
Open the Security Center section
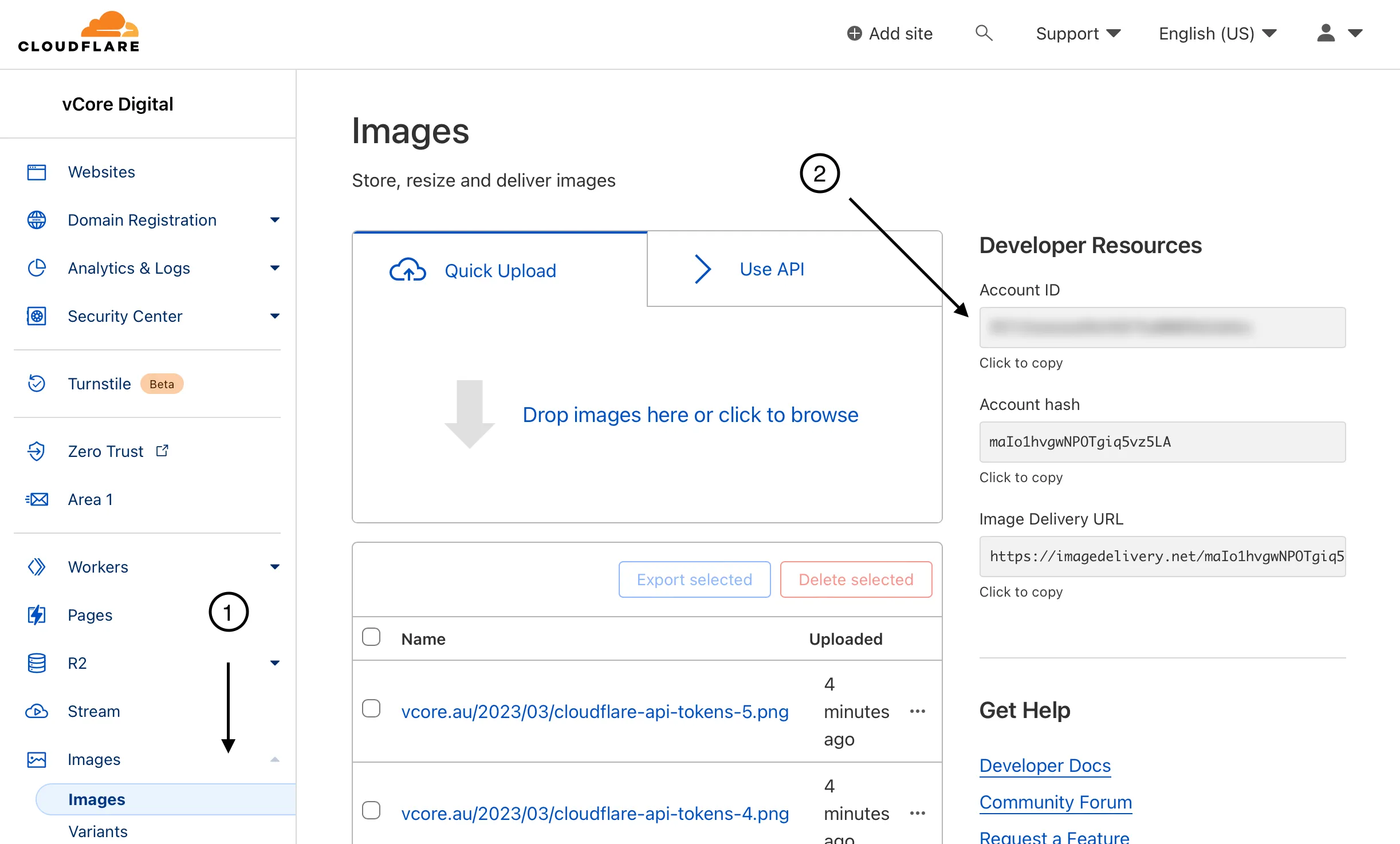125,315
